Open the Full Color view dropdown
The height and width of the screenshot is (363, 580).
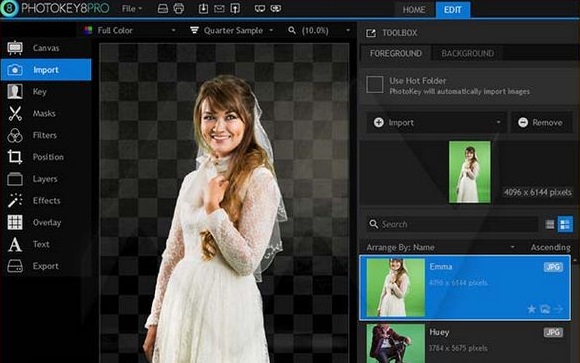(130, 30)
